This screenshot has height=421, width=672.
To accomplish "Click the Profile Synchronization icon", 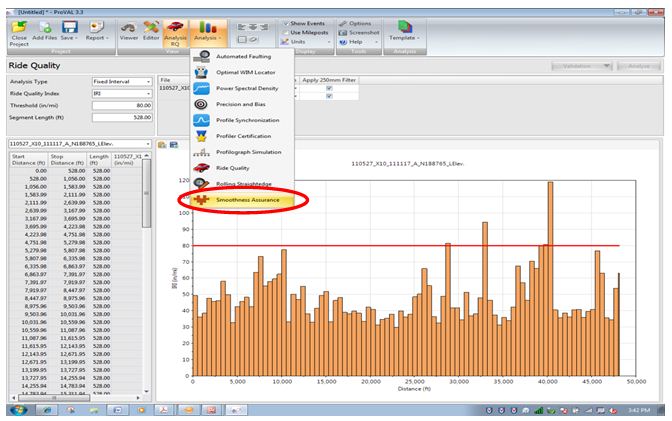I will (x=201, y=120).
